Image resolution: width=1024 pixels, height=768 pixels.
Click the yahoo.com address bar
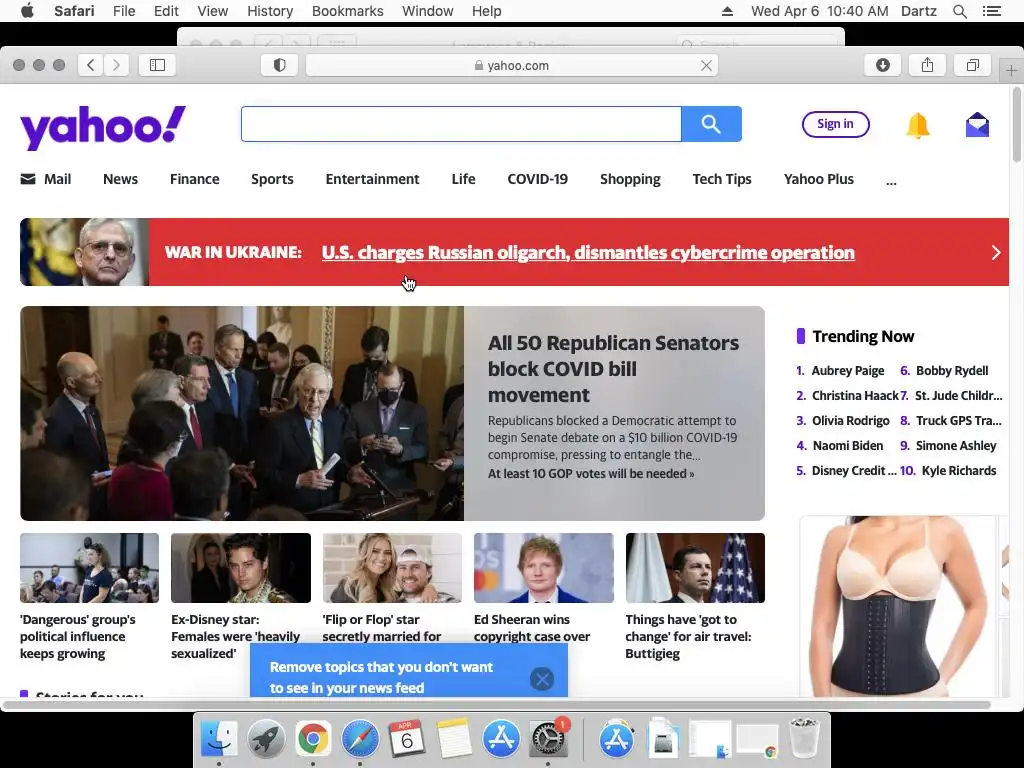pos(512,65)
